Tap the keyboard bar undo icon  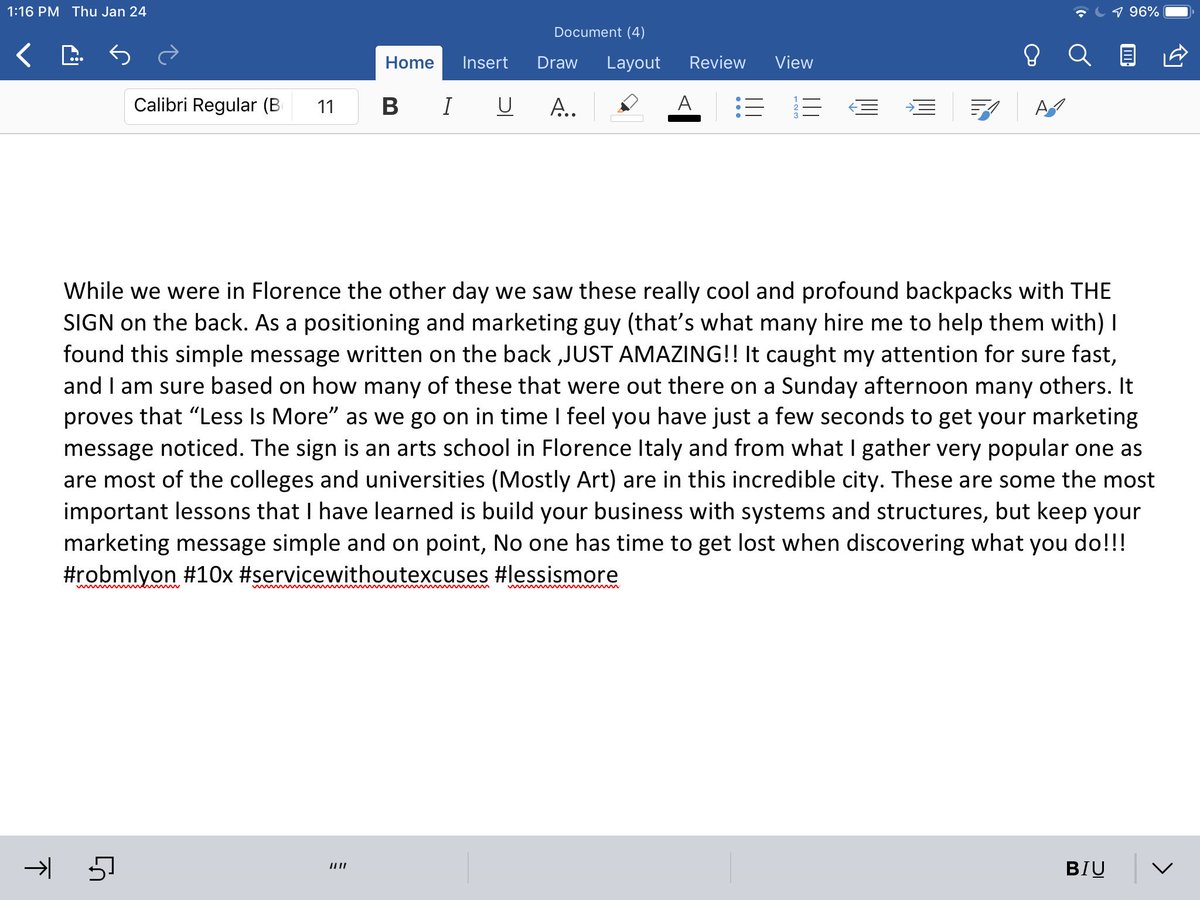click(102, 869)
